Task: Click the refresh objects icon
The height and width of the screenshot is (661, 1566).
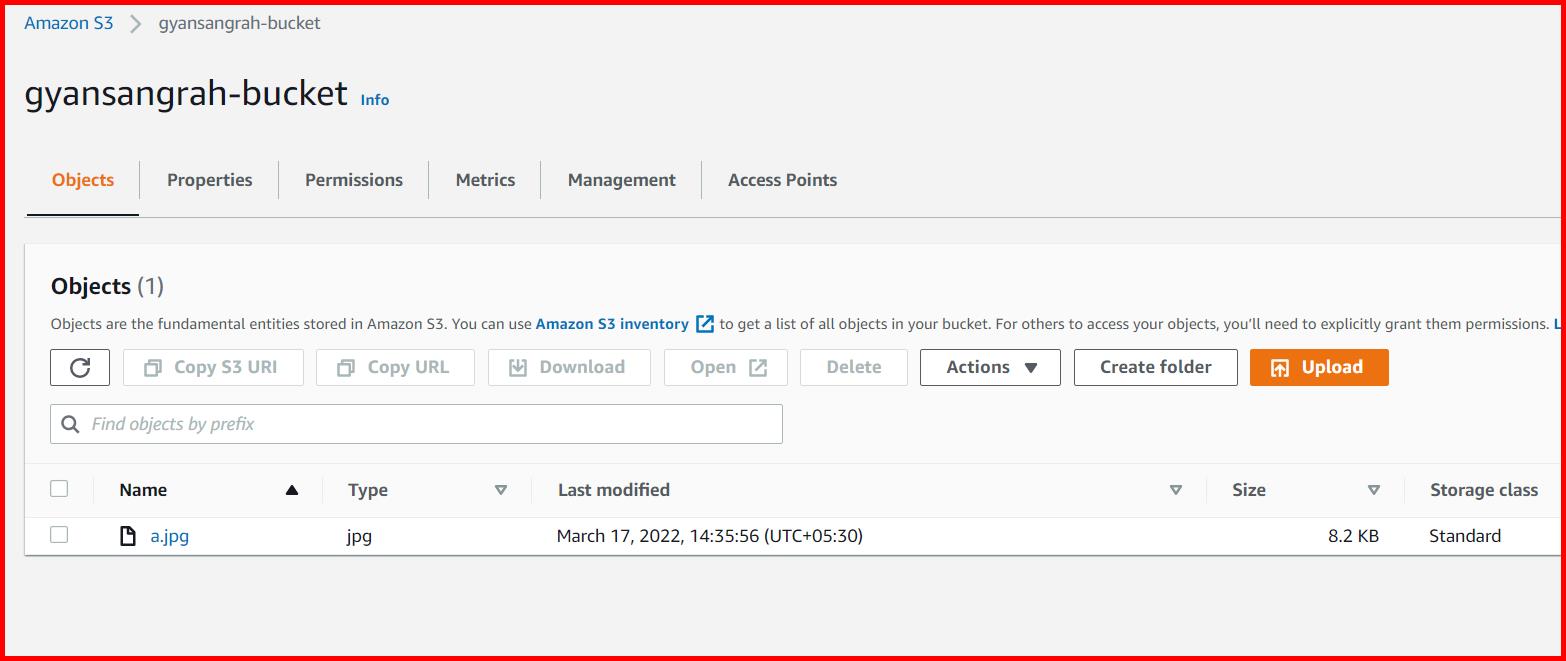Action: tap(79, 367)
